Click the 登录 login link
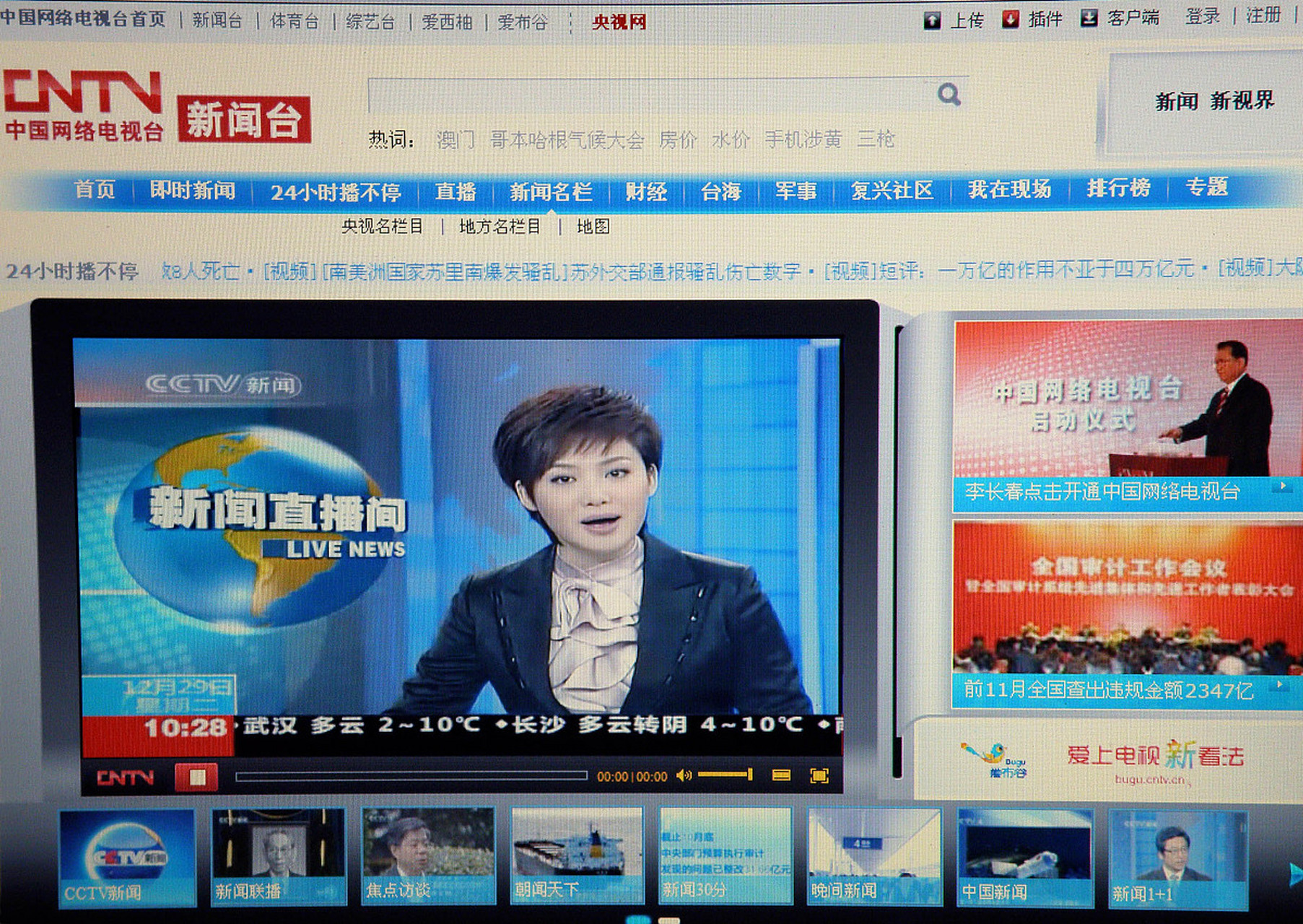This screenshot has height=924, width=1303. pos(1203,16)
